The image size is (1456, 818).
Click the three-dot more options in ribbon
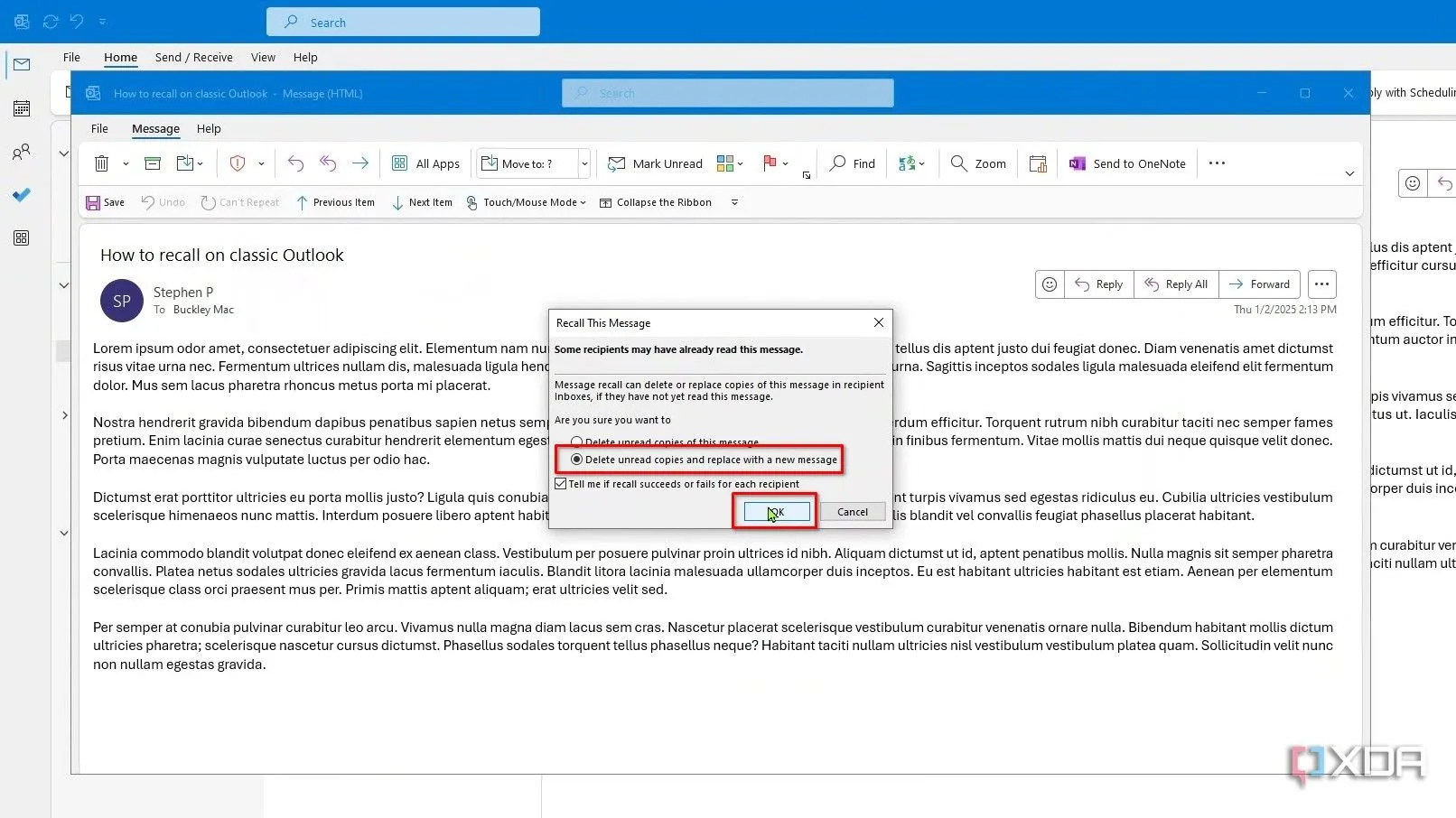(1217, 163)
